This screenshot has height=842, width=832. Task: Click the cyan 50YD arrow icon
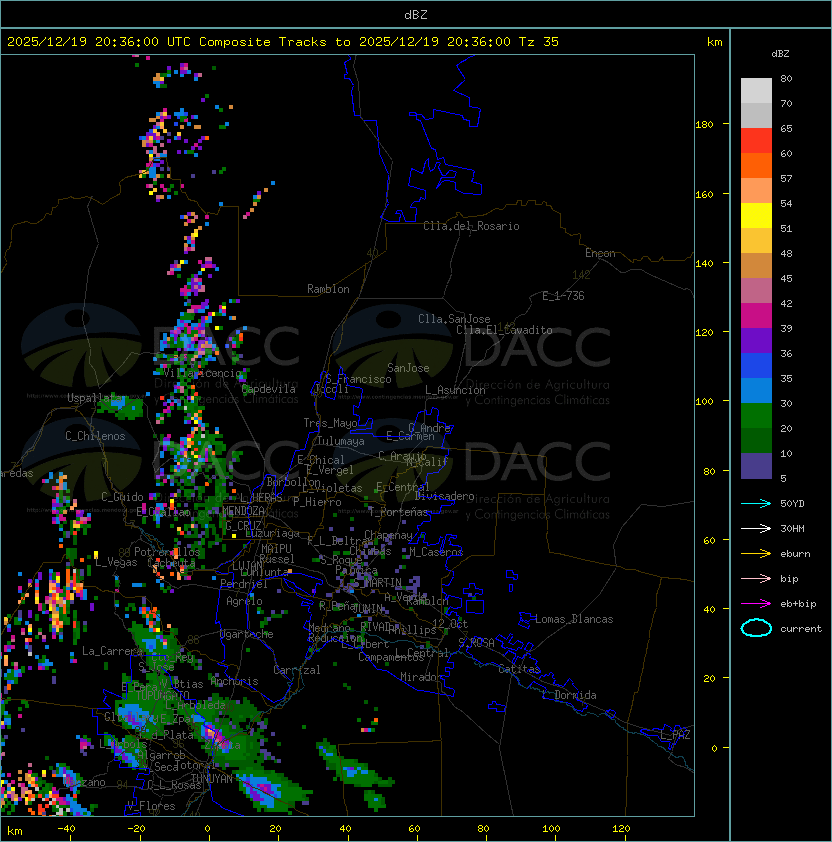(x=756, y=503)
